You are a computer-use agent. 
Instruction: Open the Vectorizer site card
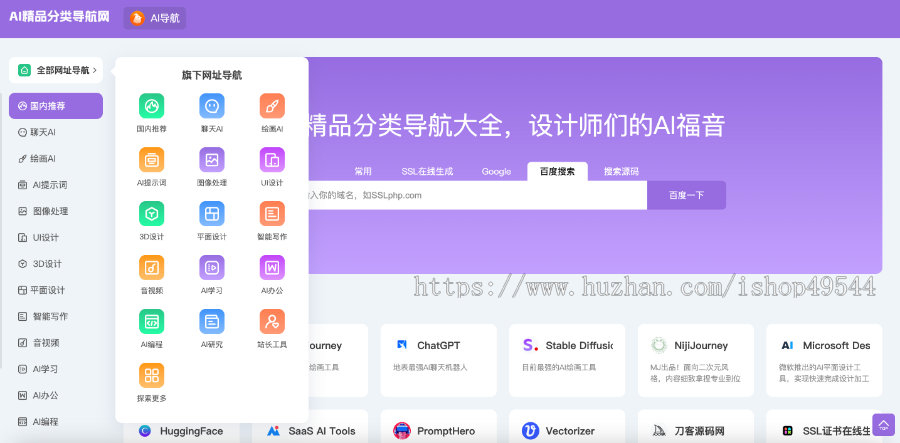click(567, 426)
